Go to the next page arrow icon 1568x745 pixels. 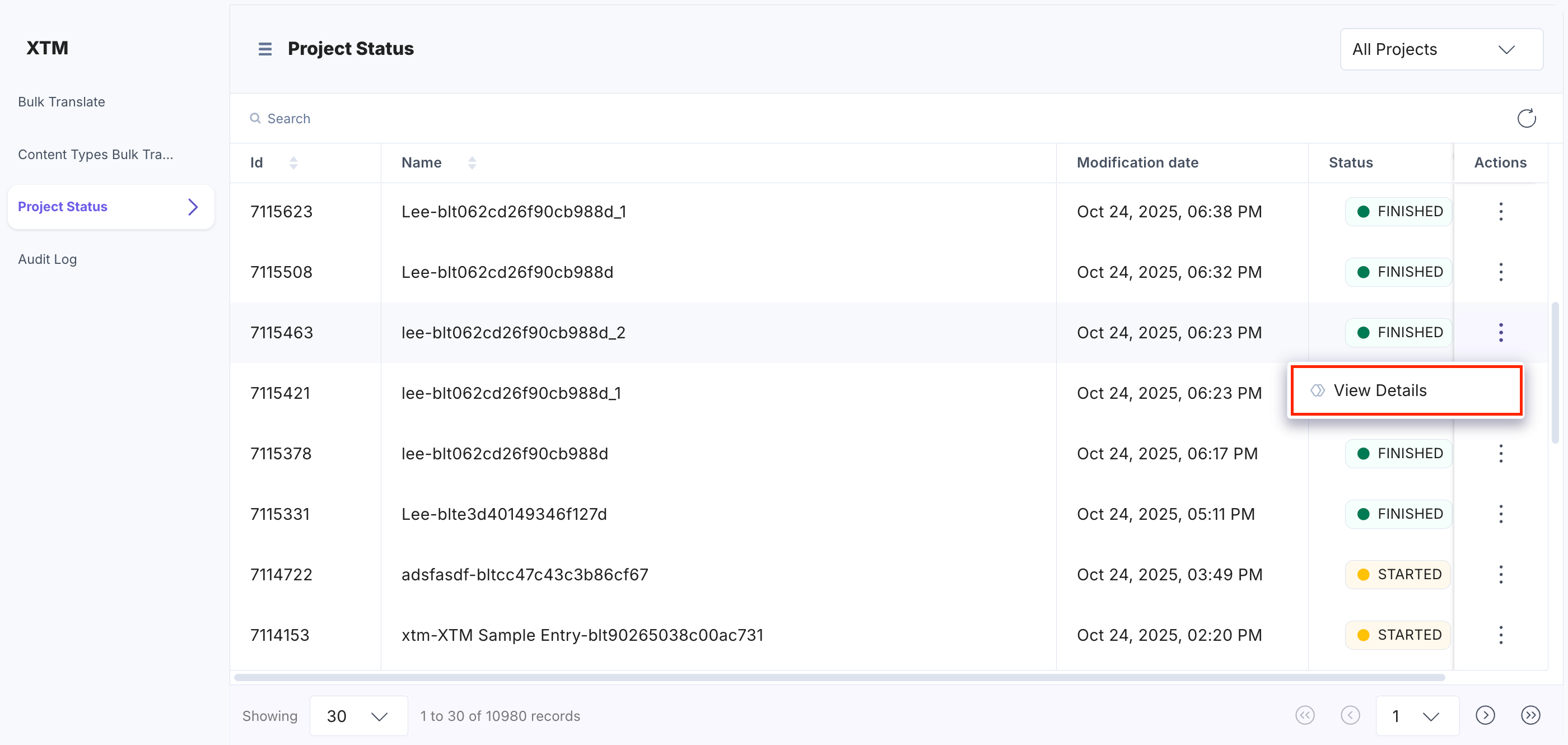tap(1485, 716)
